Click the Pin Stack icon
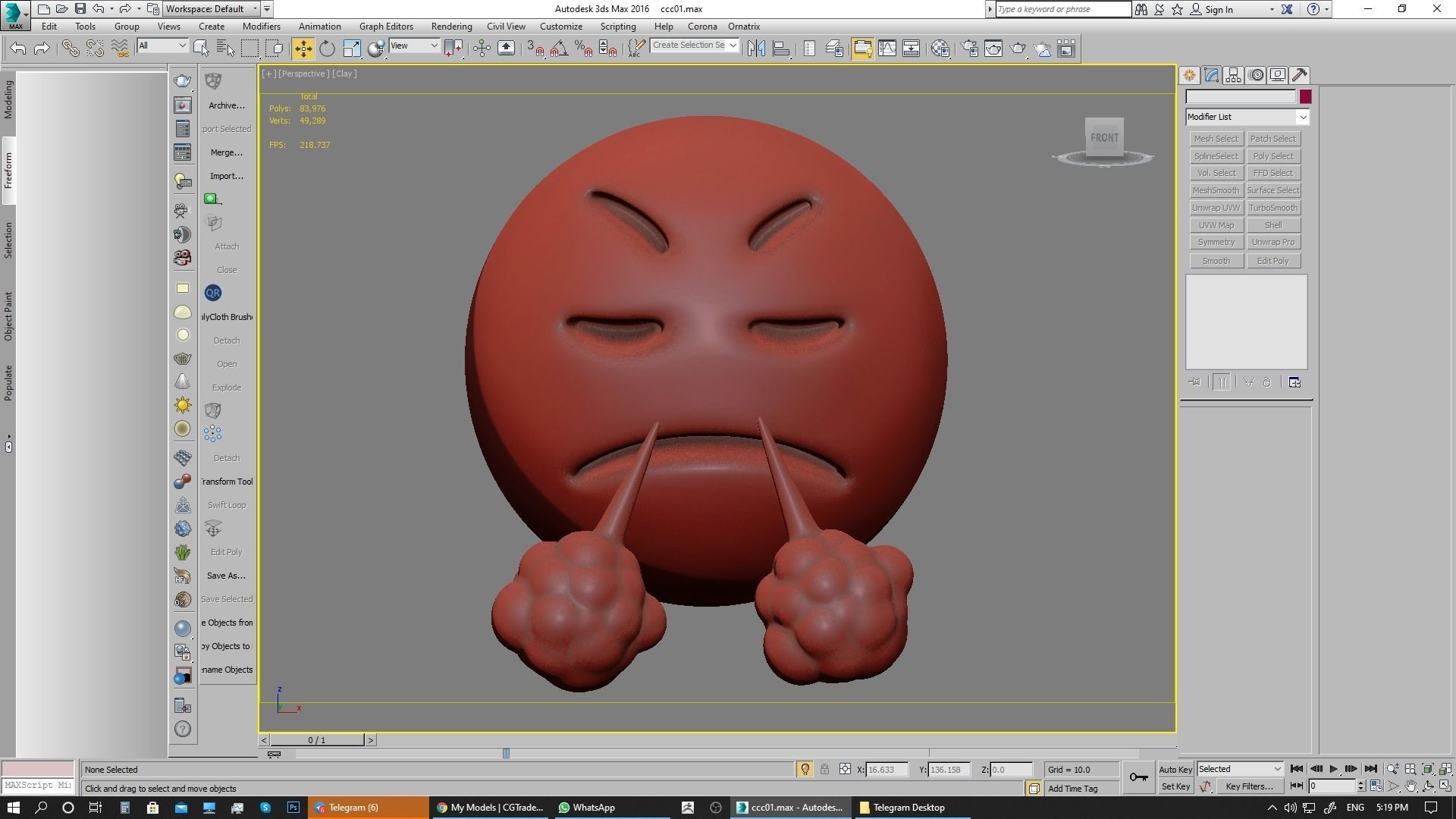This screenshot has width=1456, height=819. click(1195, 382)
